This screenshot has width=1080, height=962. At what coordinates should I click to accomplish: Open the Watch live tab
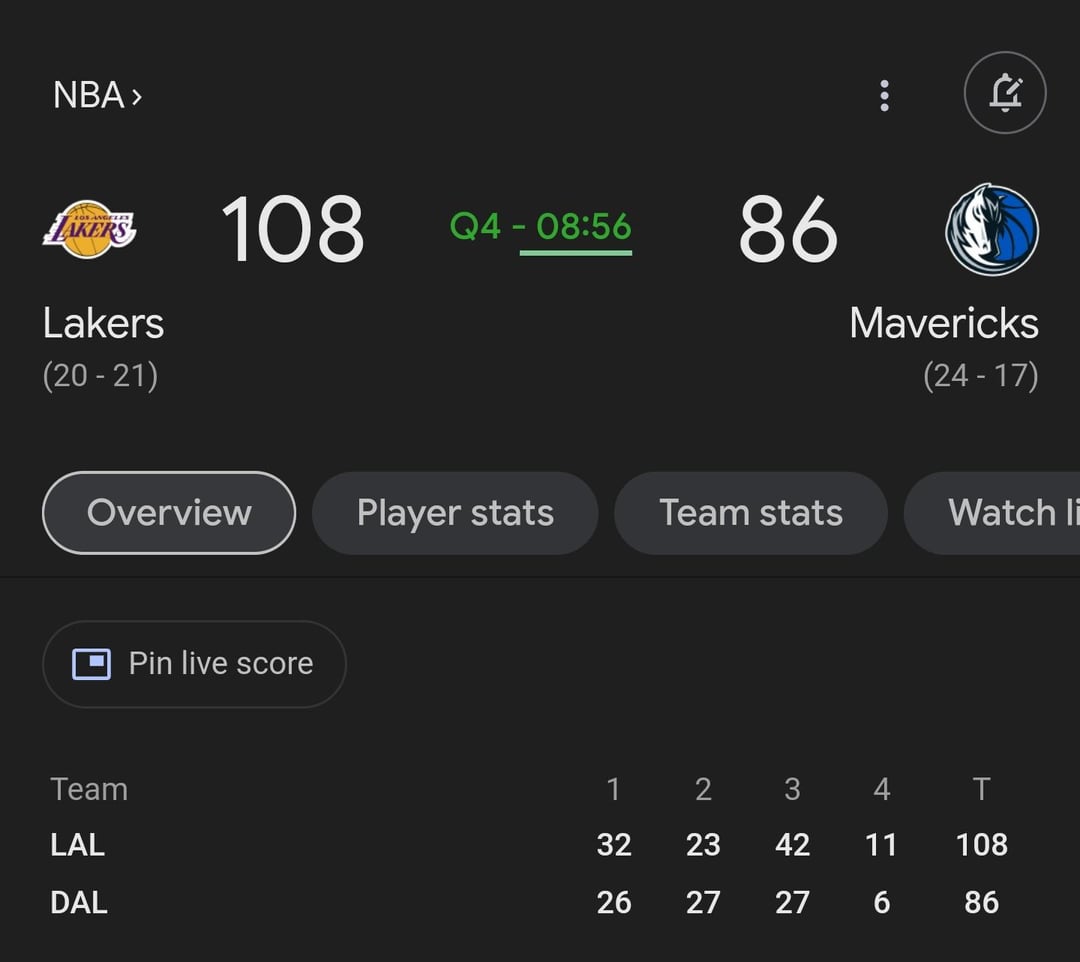[x=1012, y=513]
